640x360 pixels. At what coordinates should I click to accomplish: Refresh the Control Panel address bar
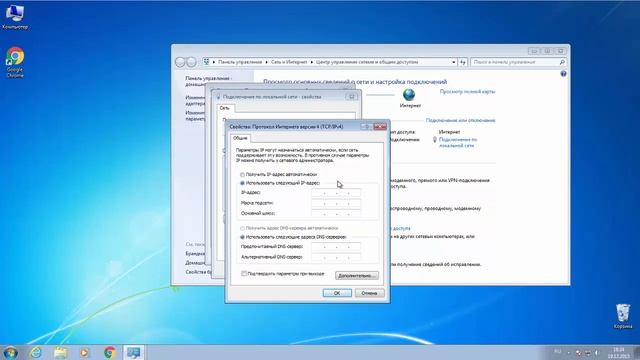coord(462,62)
